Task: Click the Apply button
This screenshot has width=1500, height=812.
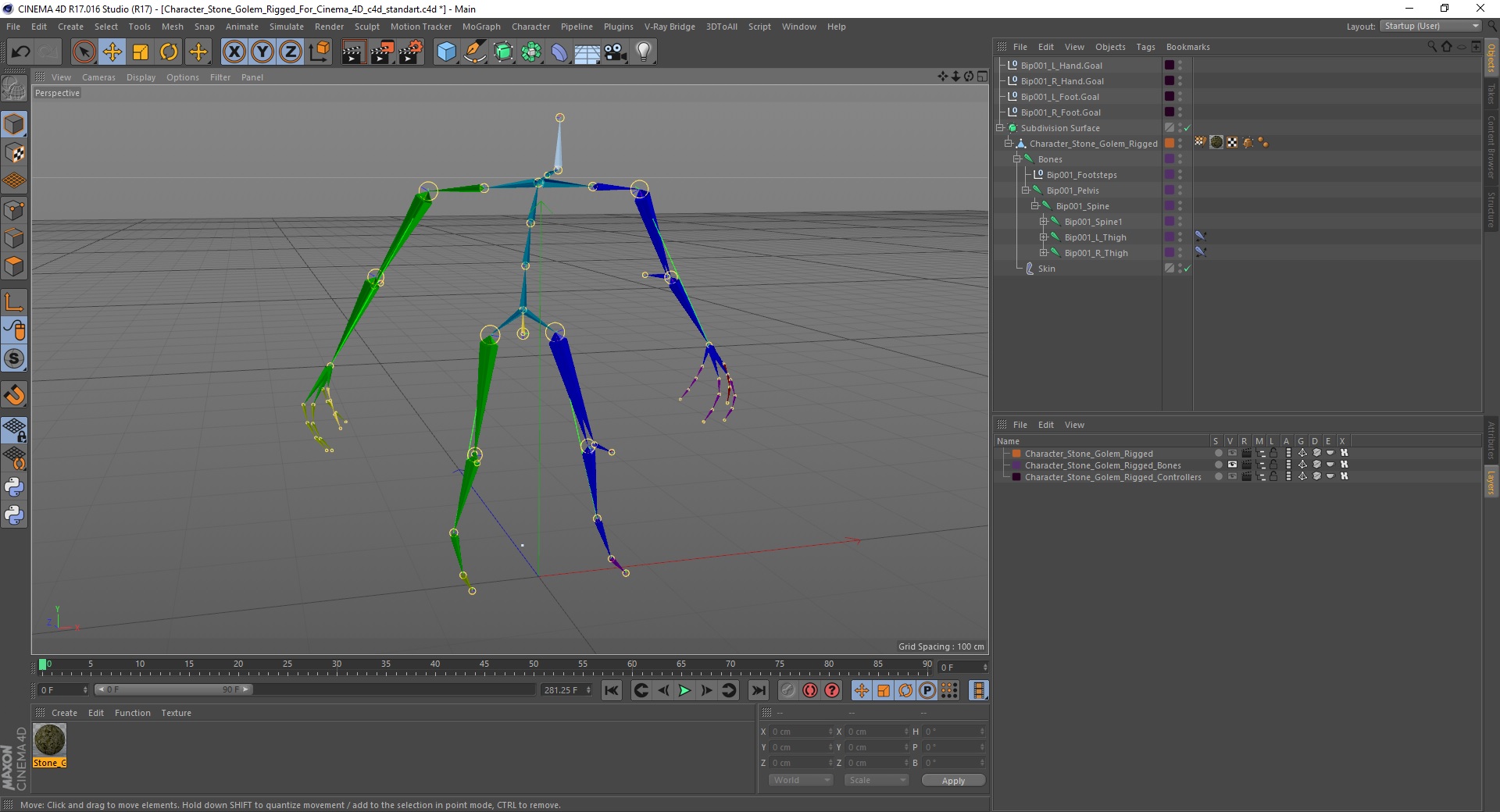Action: pos(953,781)
